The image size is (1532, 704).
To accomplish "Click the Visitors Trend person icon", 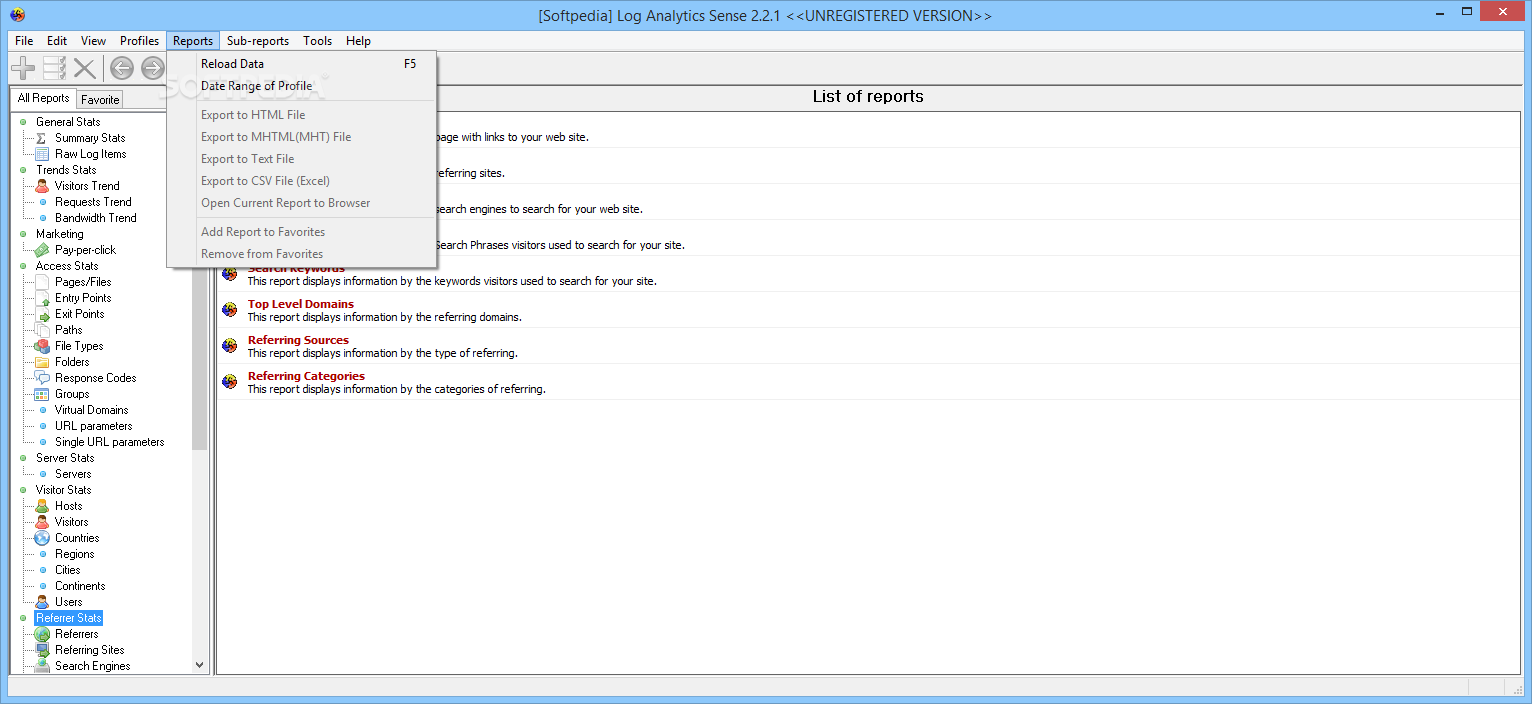I will coord(42,186).
